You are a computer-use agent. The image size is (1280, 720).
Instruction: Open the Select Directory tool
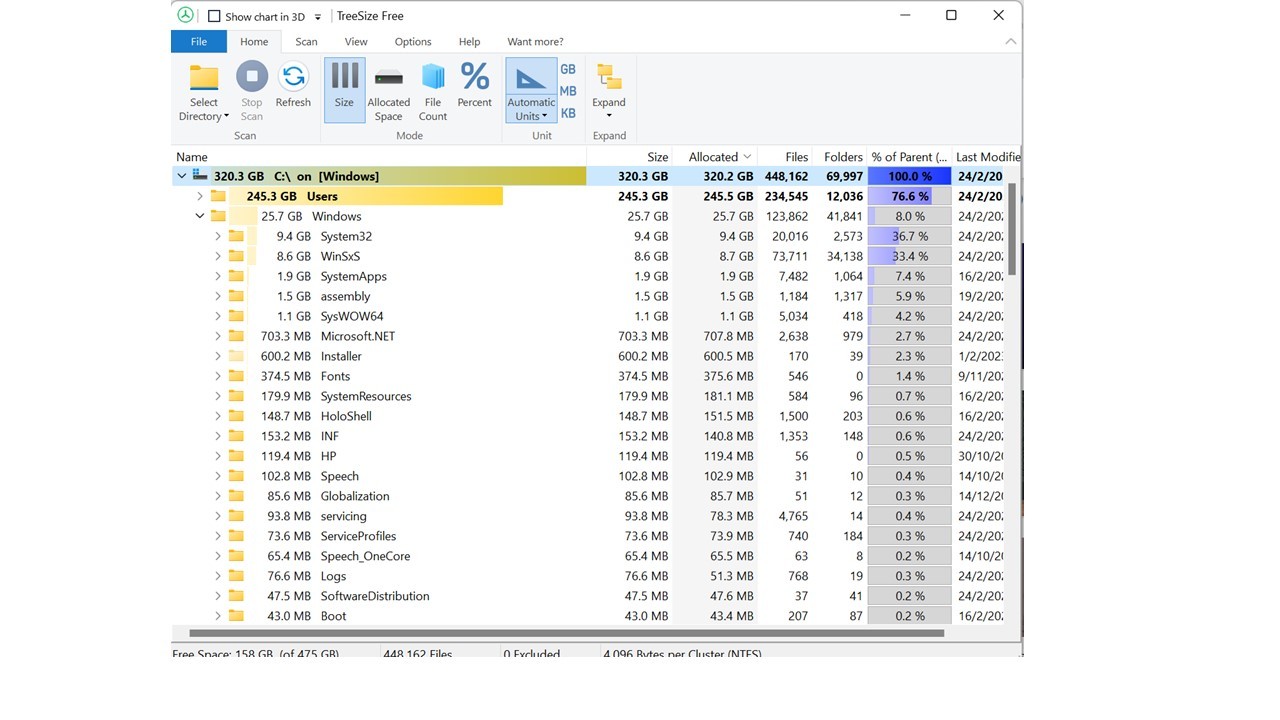point(203,89)
